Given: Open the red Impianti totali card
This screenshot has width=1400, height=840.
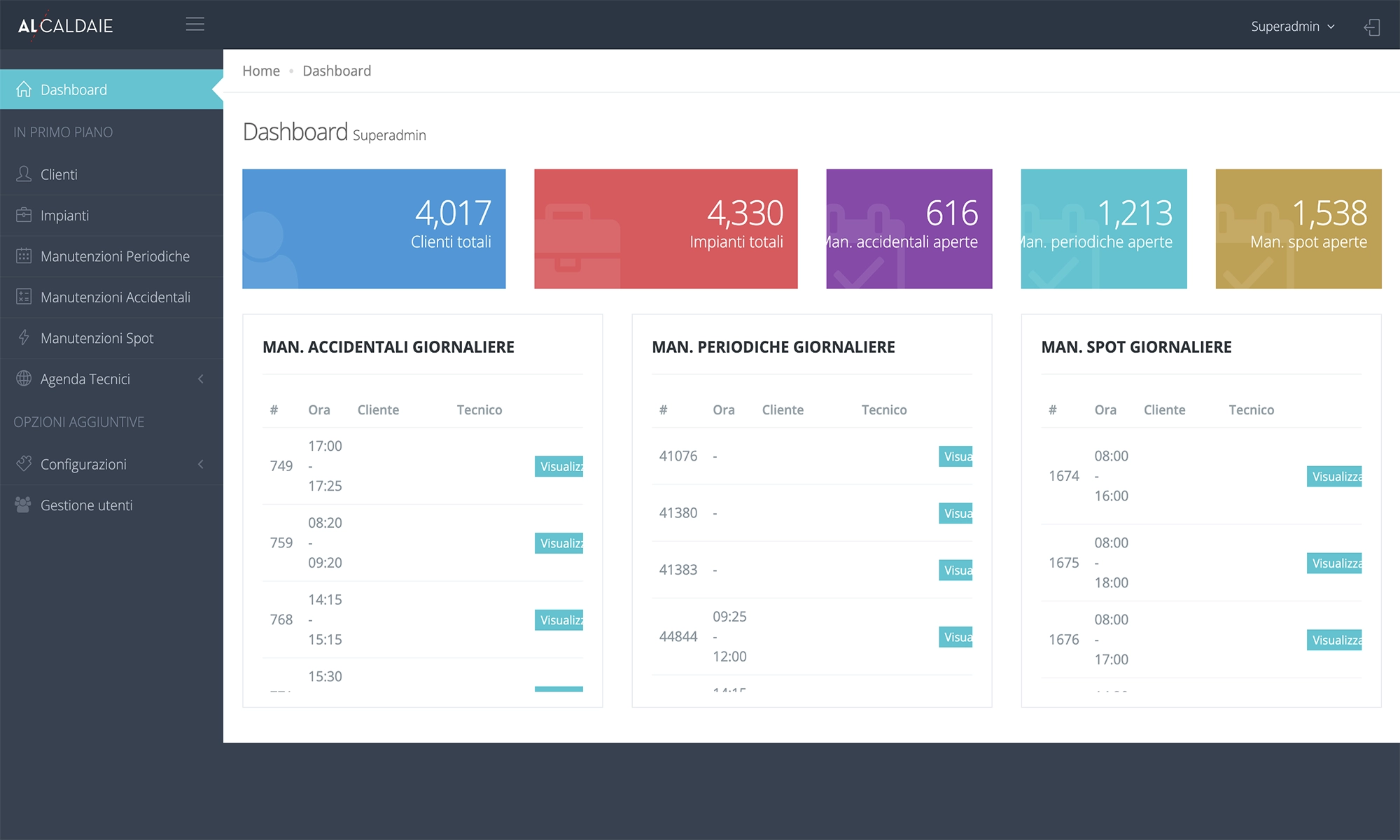Looking at the screenshot, I should click(666, 229).
